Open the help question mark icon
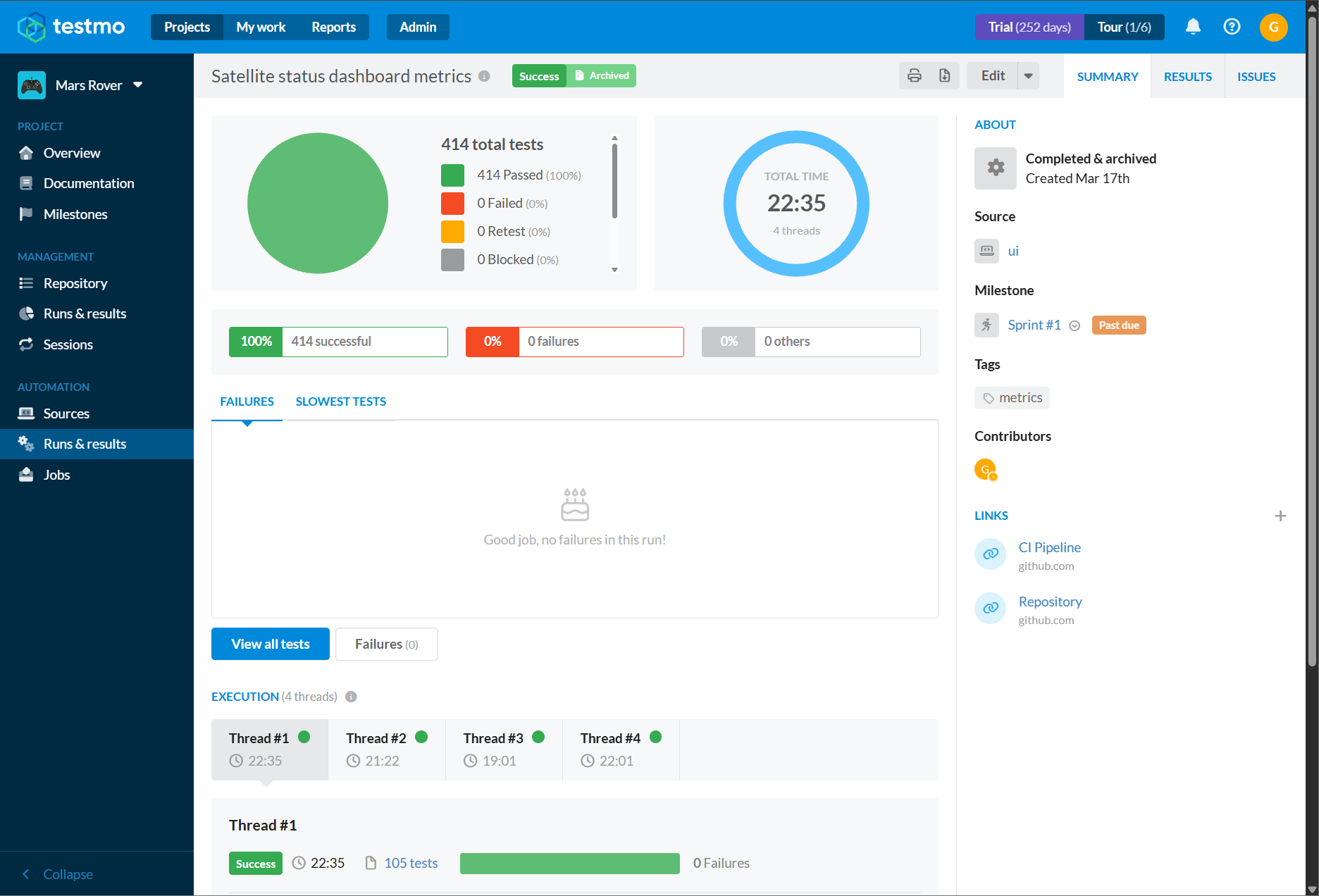Viewport: 1319px width, 896px height. click(1232, 27)
